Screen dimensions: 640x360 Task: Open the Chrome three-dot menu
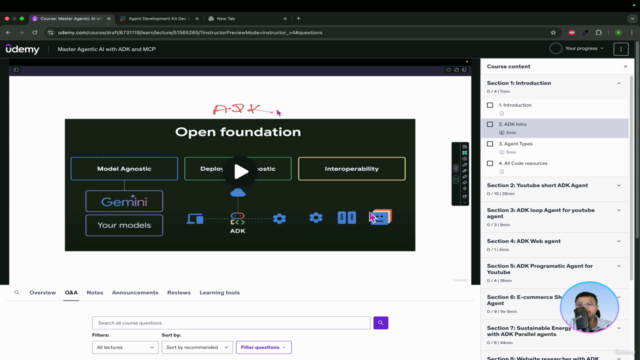click(632, 33)
